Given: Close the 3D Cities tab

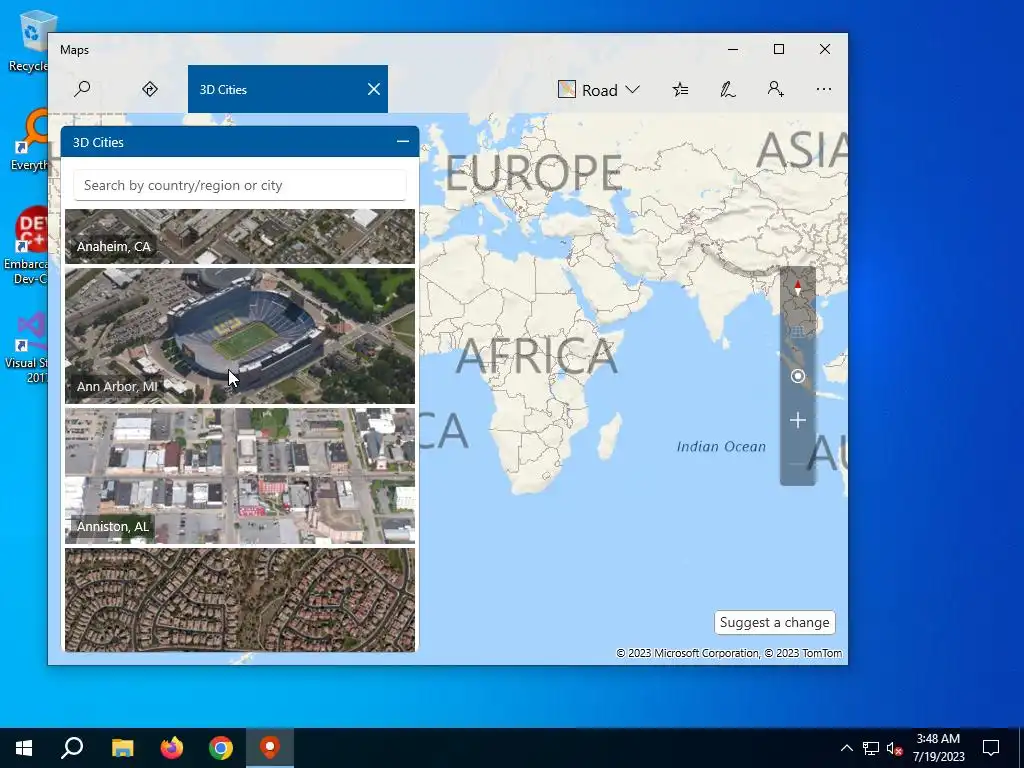Looking at the screenshot, I should tap(374, 89).
